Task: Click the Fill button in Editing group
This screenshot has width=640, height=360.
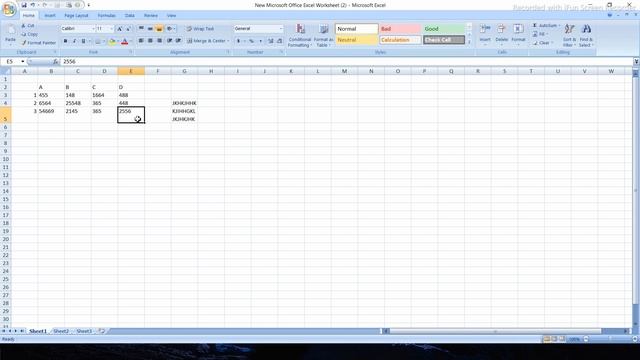Action: [x=541, y=34]
